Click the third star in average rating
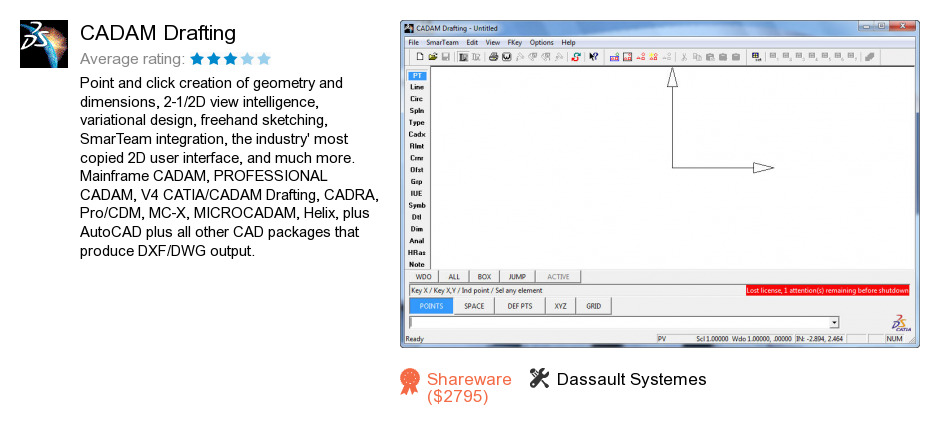This screenshot has width=940, height=432. tap(230, 59)
